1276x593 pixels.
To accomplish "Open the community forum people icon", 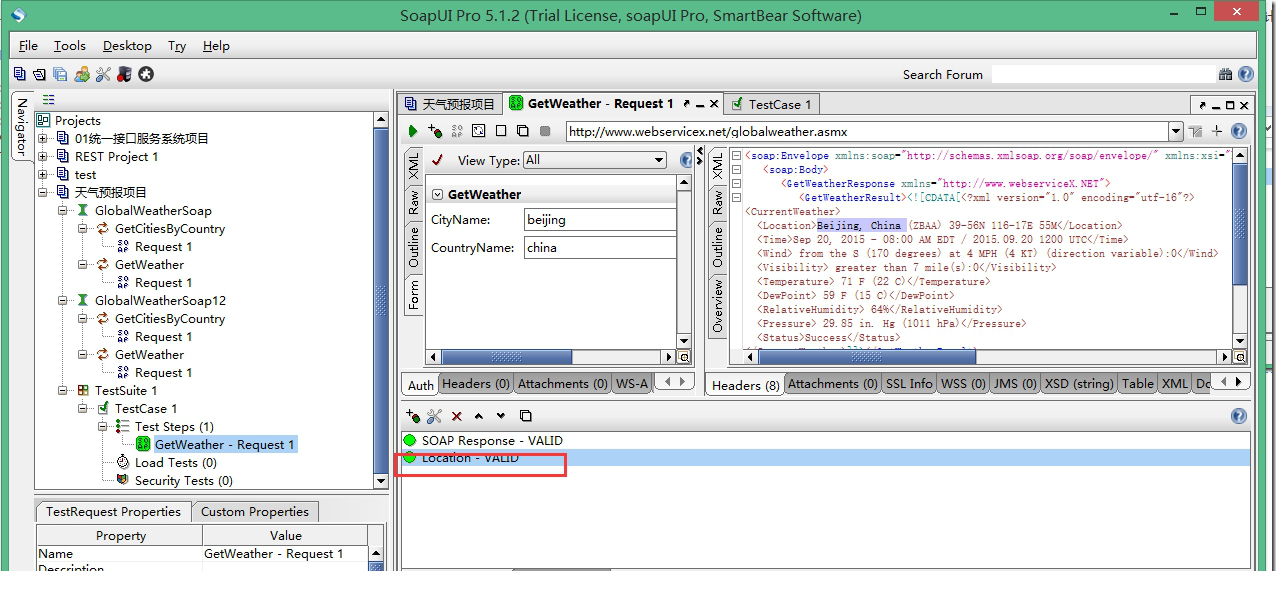I will (82, 74).
